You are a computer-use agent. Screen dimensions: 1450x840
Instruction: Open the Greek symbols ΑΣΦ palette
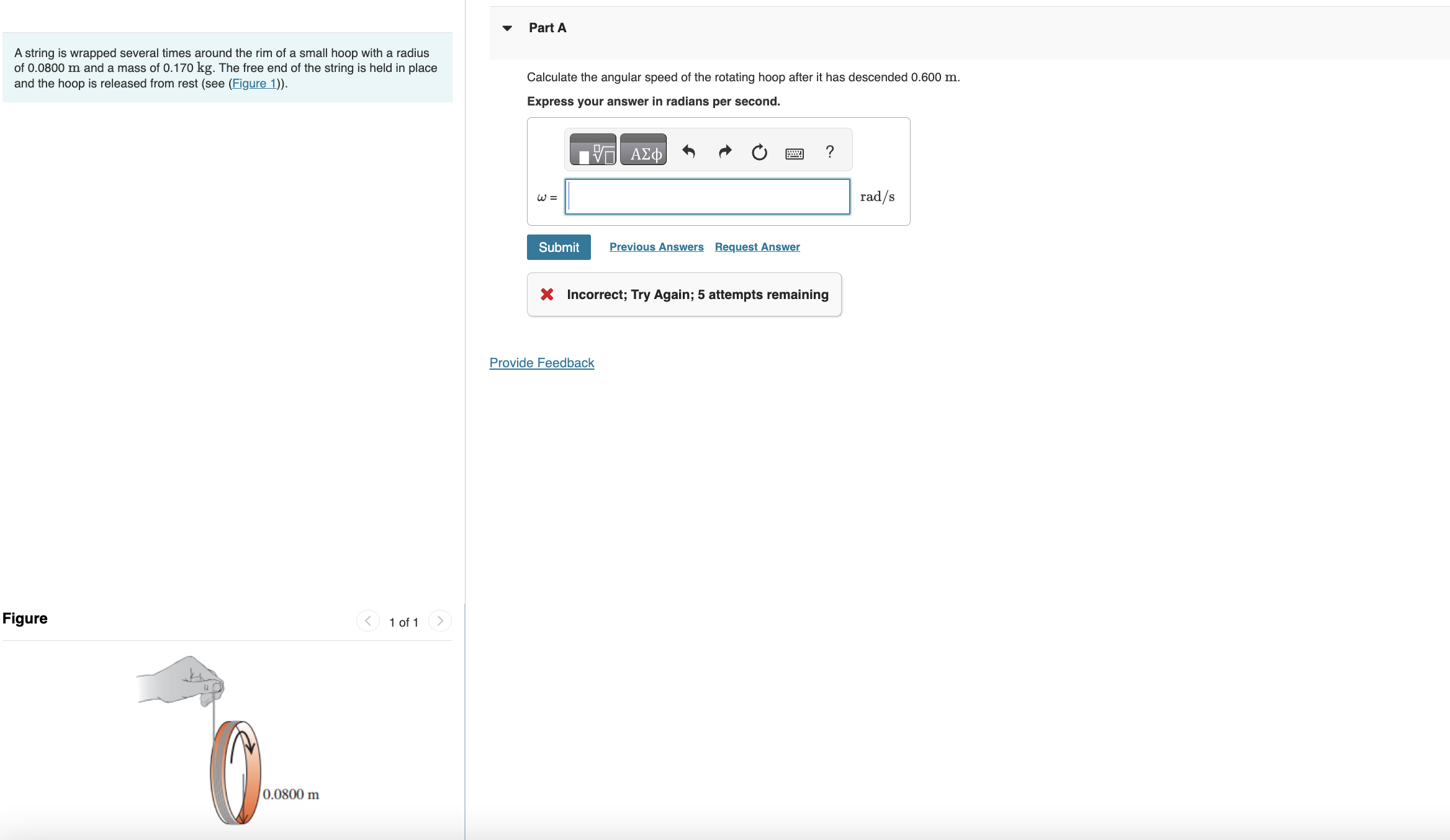coord(644,150)
